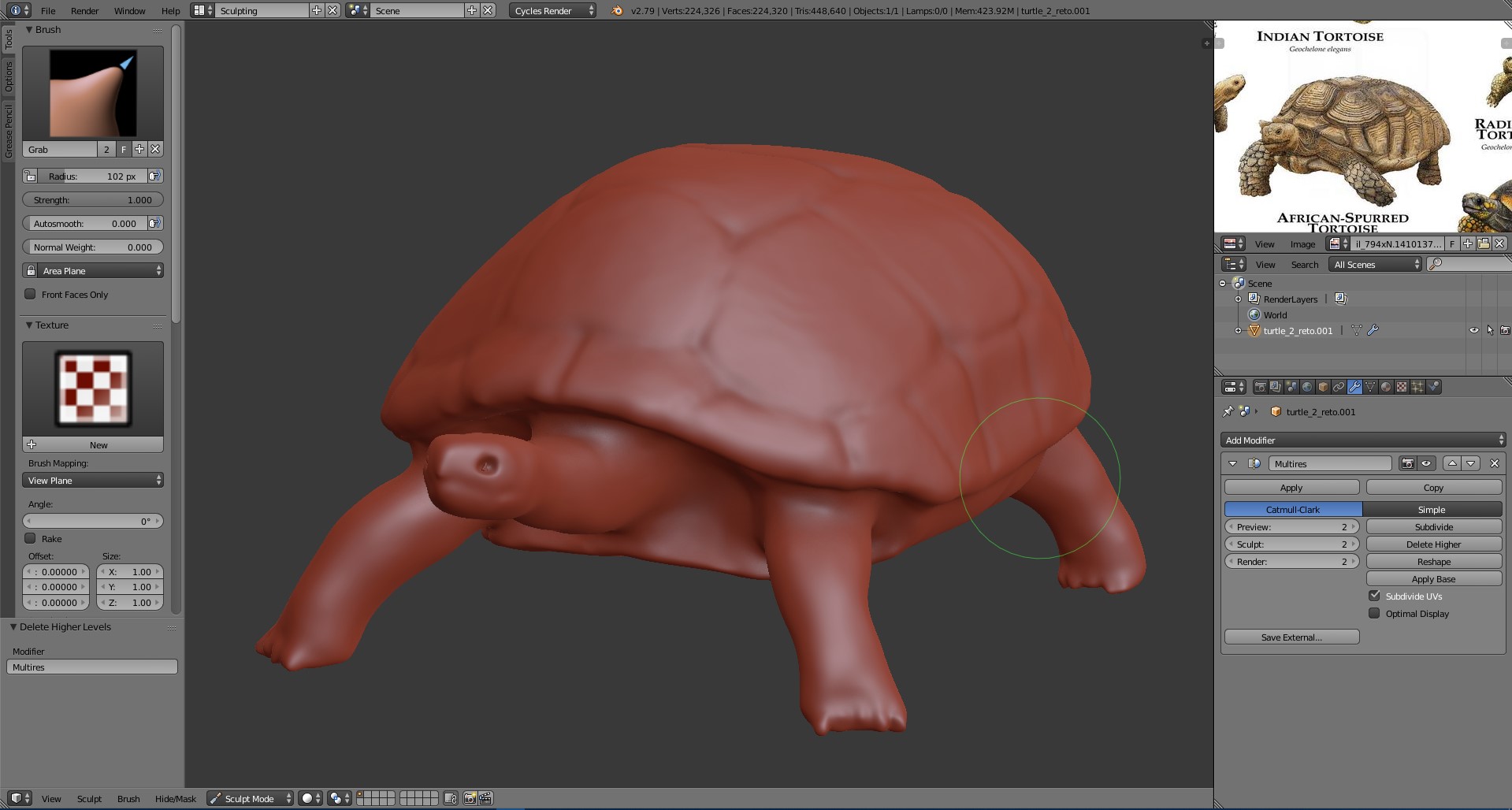Open the Constraints properties tab (chain icon)
The image size is (1512, 810).
point(1339,387)
